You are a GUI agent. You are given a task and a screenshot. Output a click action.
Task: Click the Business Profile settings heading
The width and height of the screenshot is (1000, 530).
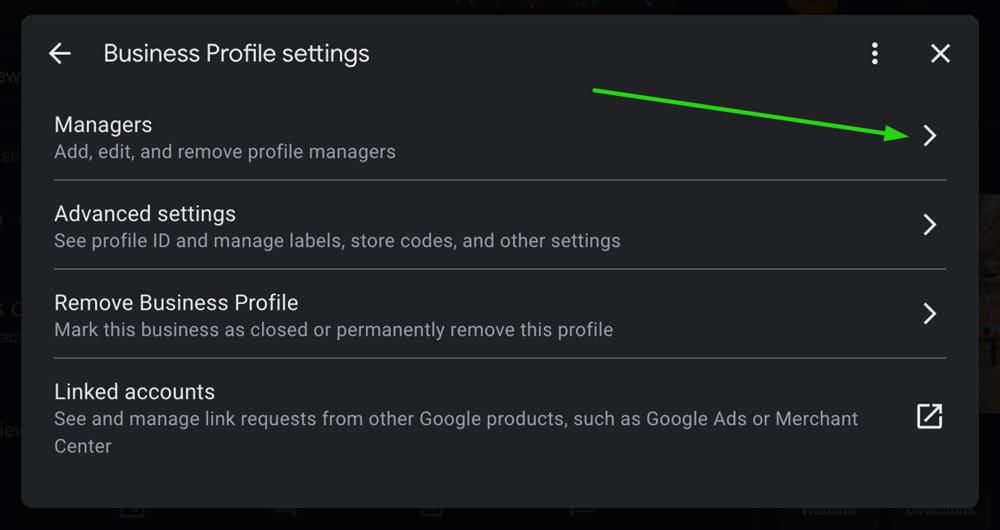click(236, 54)
